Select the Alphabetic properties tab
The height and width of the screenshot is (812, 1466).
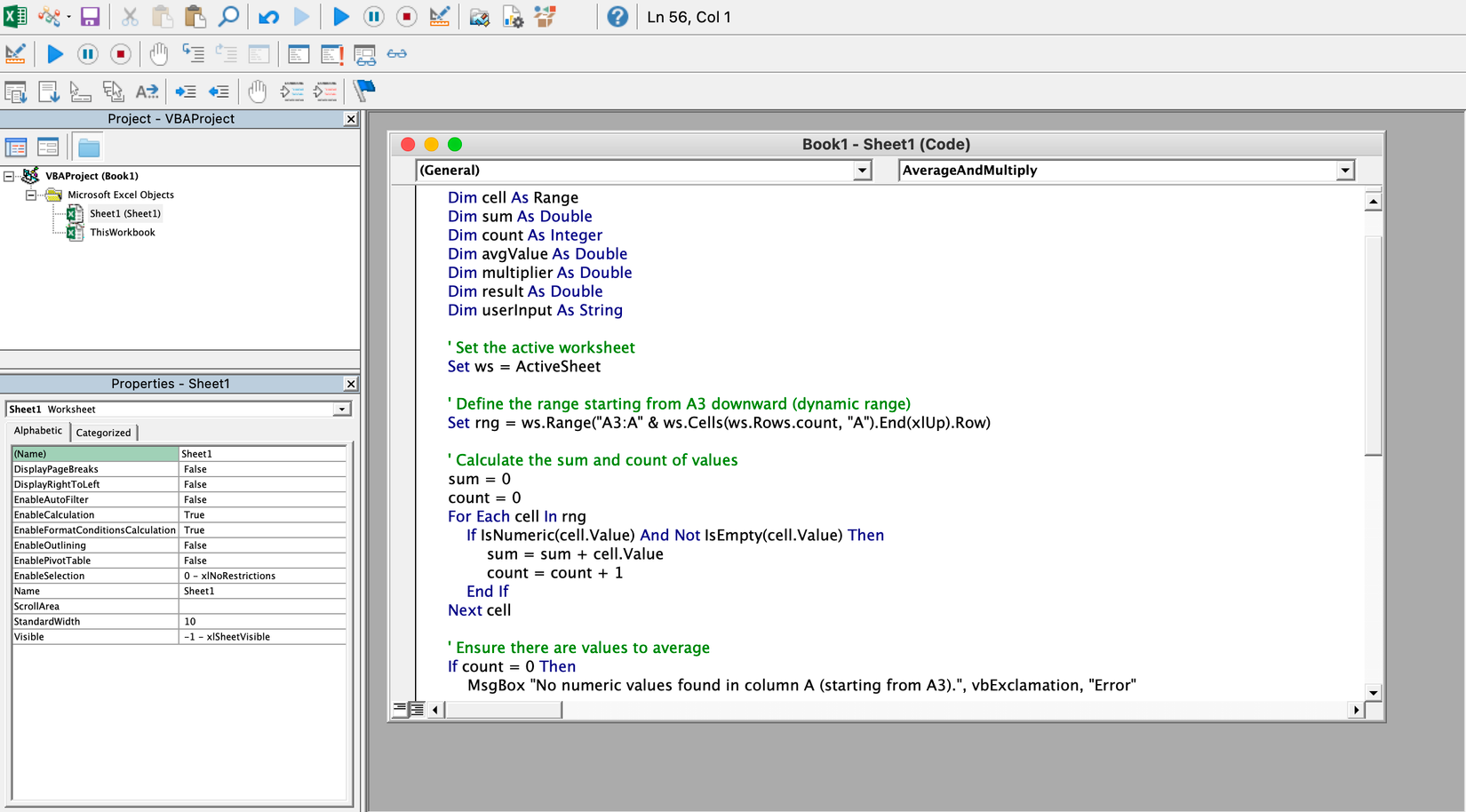pyautogui.click(x=38, y=431)
